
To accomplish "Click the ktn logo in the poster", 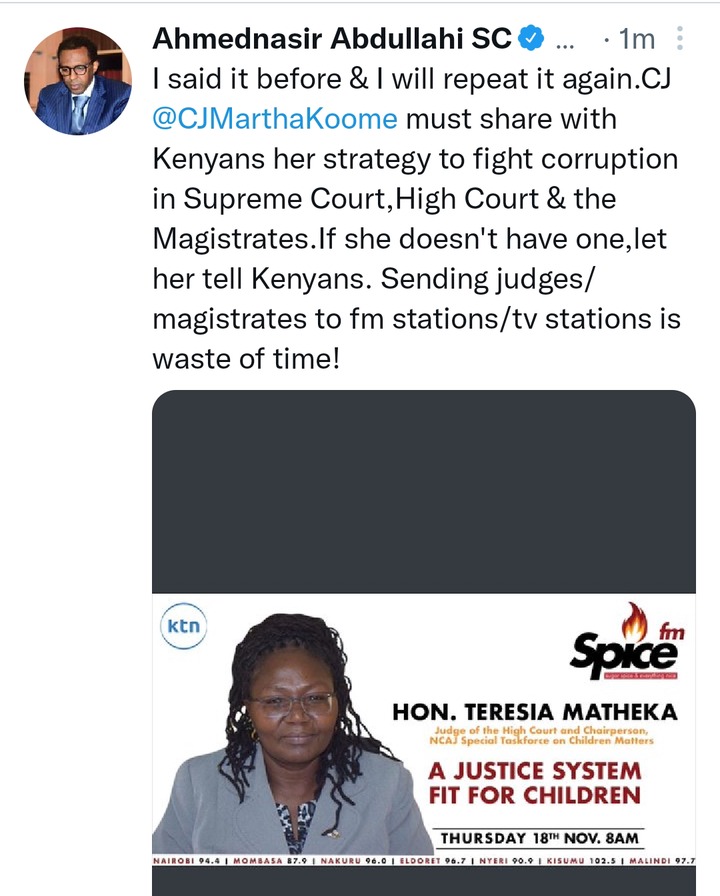I will pos(183,626).
